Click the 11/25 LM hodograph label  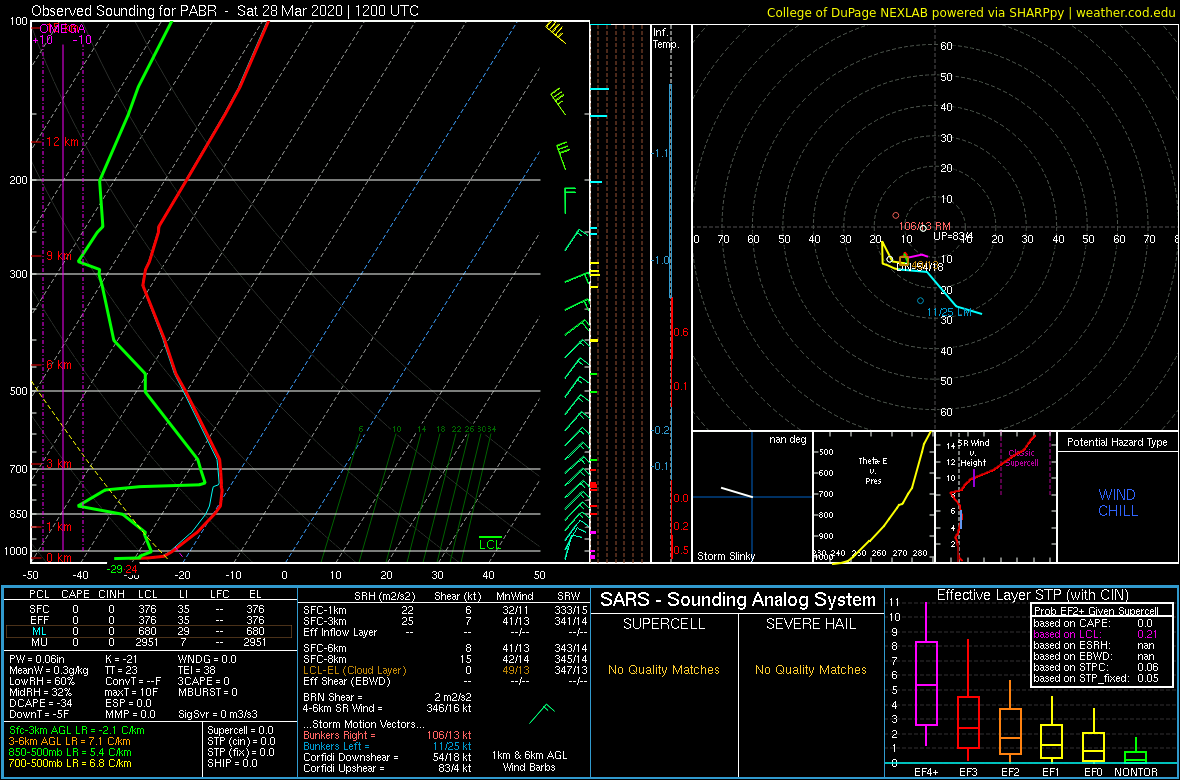[x=950, y=312]
